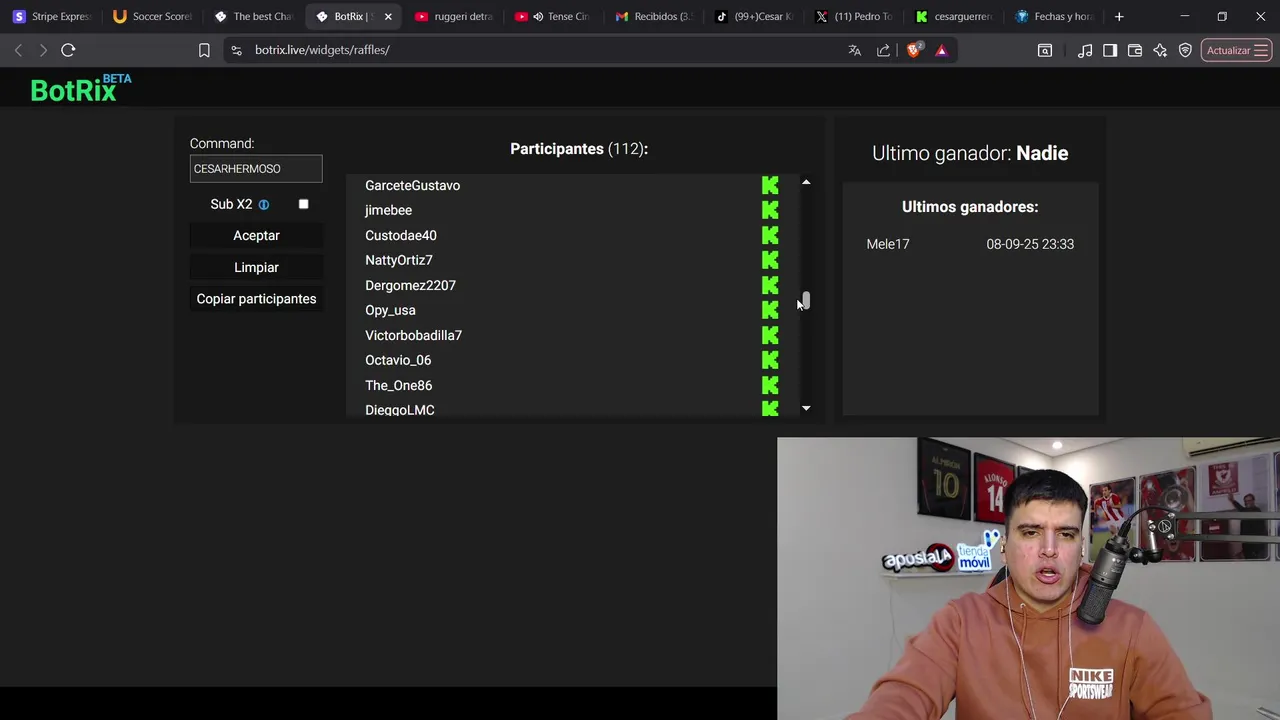Click the Limpiar button
Screen dimensions: 1280x720
(x=256, y=267)
